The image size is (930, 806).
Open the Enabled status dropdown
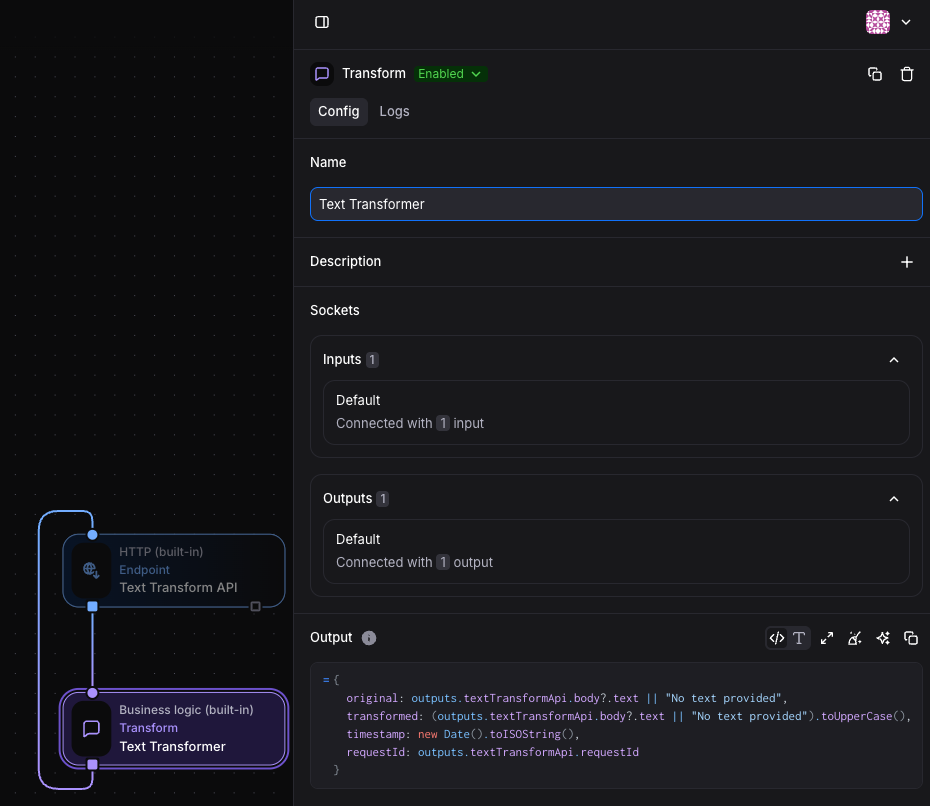pyautogui.click(x=450, y=73)
